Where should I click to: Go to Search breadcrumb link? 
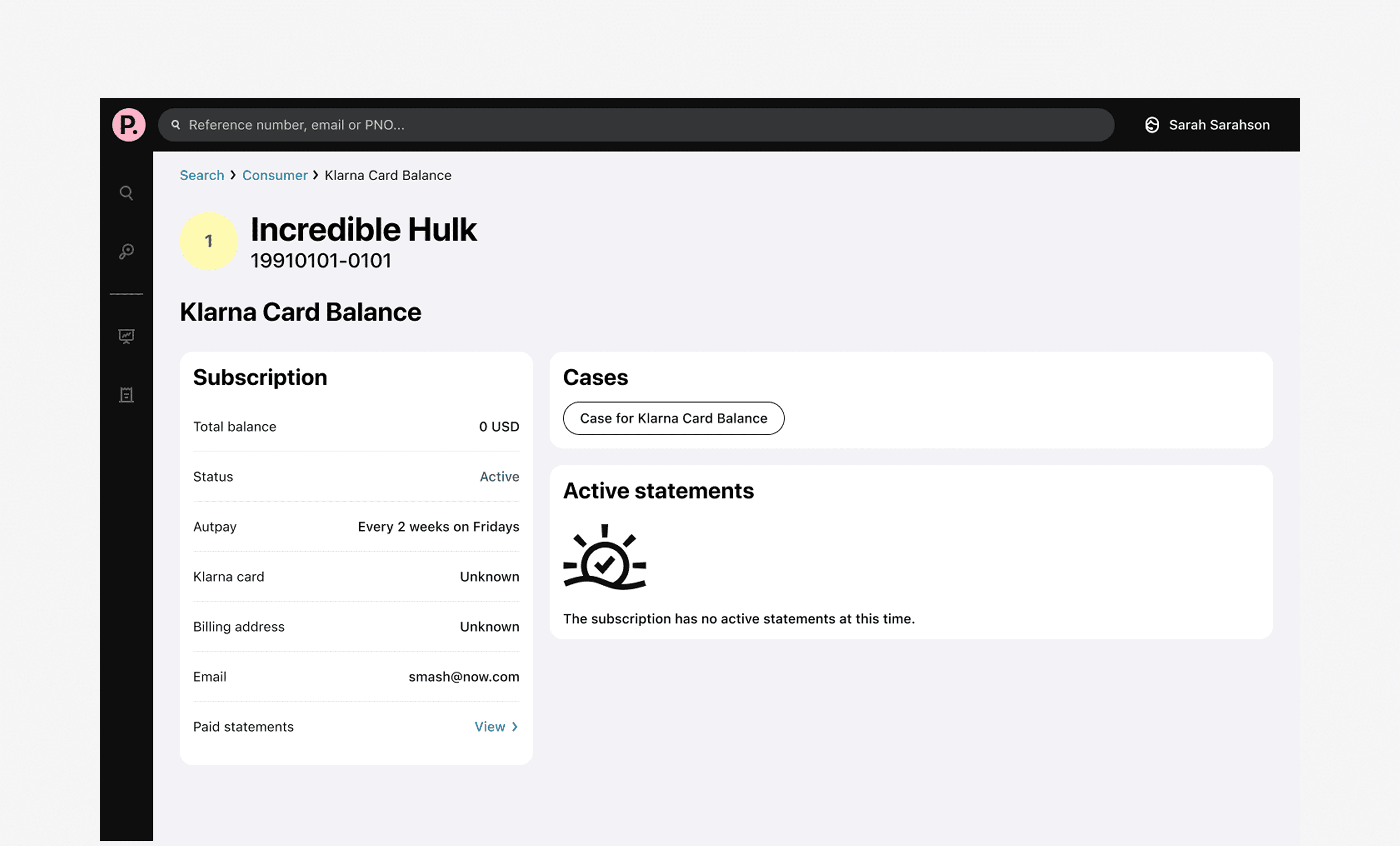click(x=202, y=175)
